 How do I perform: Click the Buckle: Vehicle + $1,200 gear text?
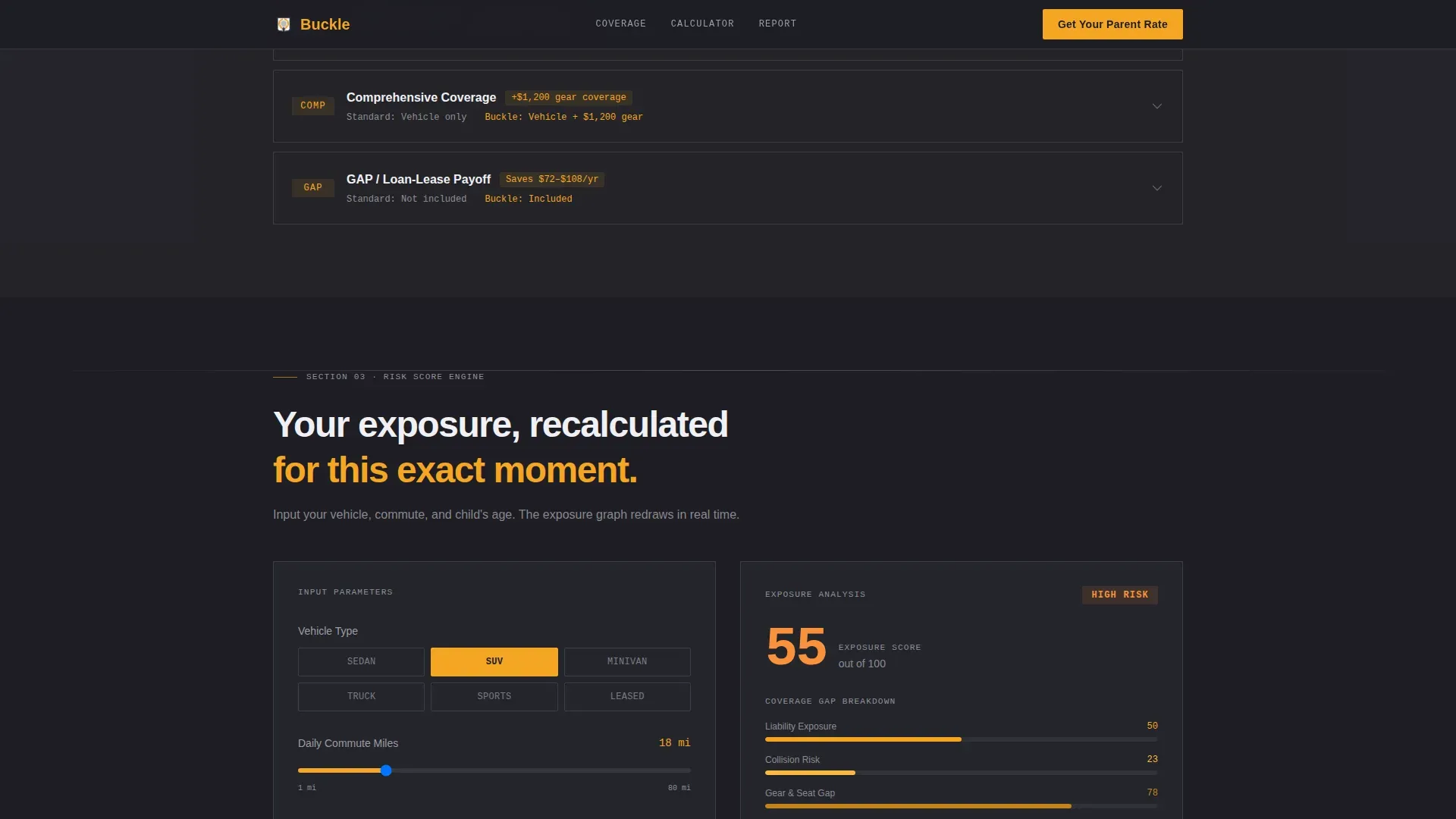pos(563,117)
